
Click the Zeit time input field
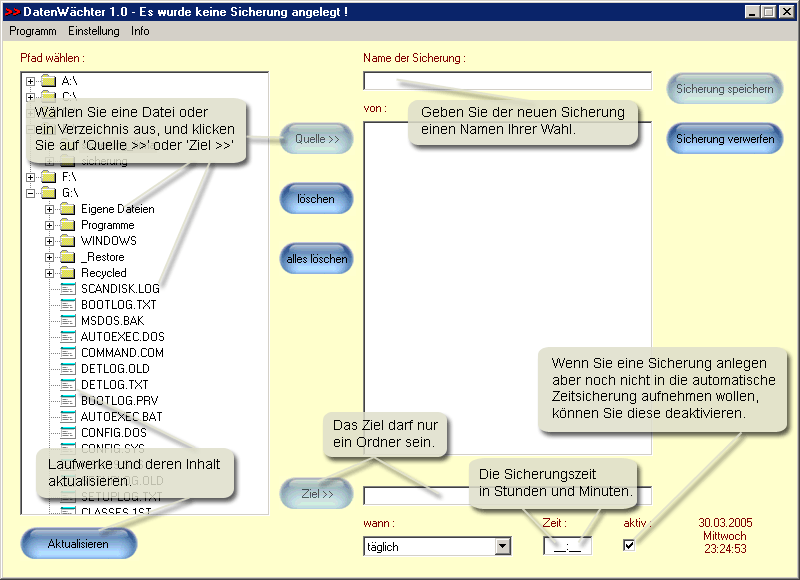tap(567, 546)
